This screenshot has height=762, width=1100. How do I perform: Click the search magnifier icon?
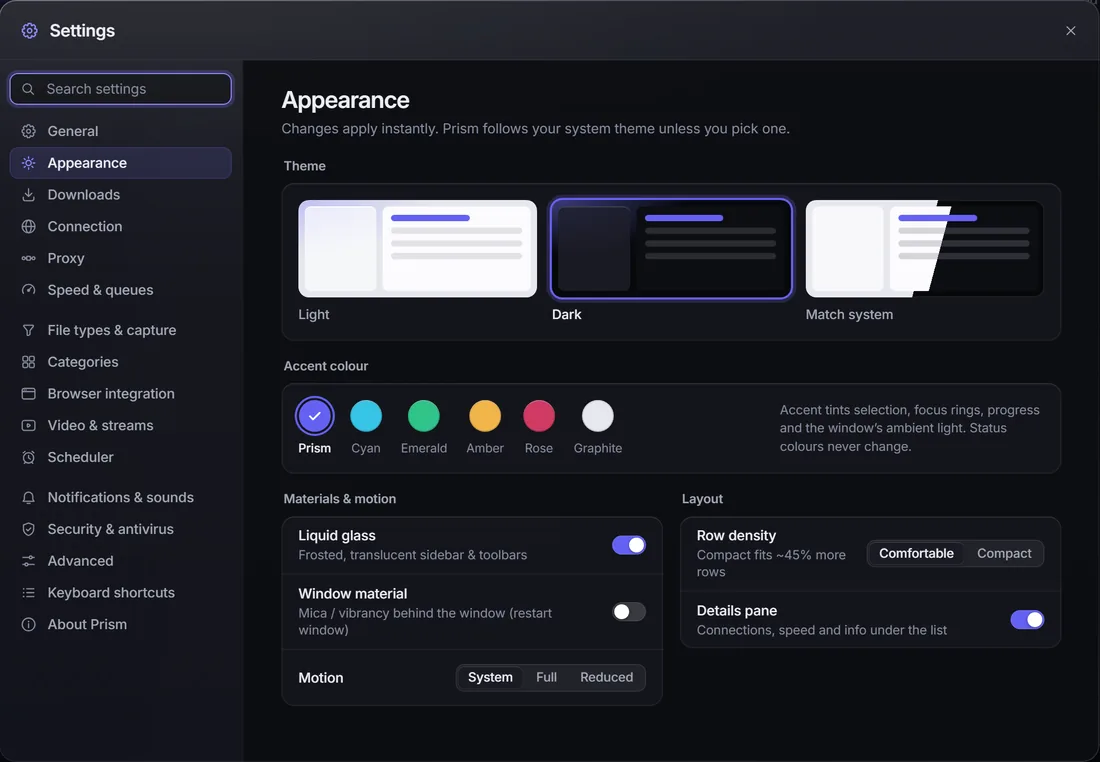(x=28, y=89)
